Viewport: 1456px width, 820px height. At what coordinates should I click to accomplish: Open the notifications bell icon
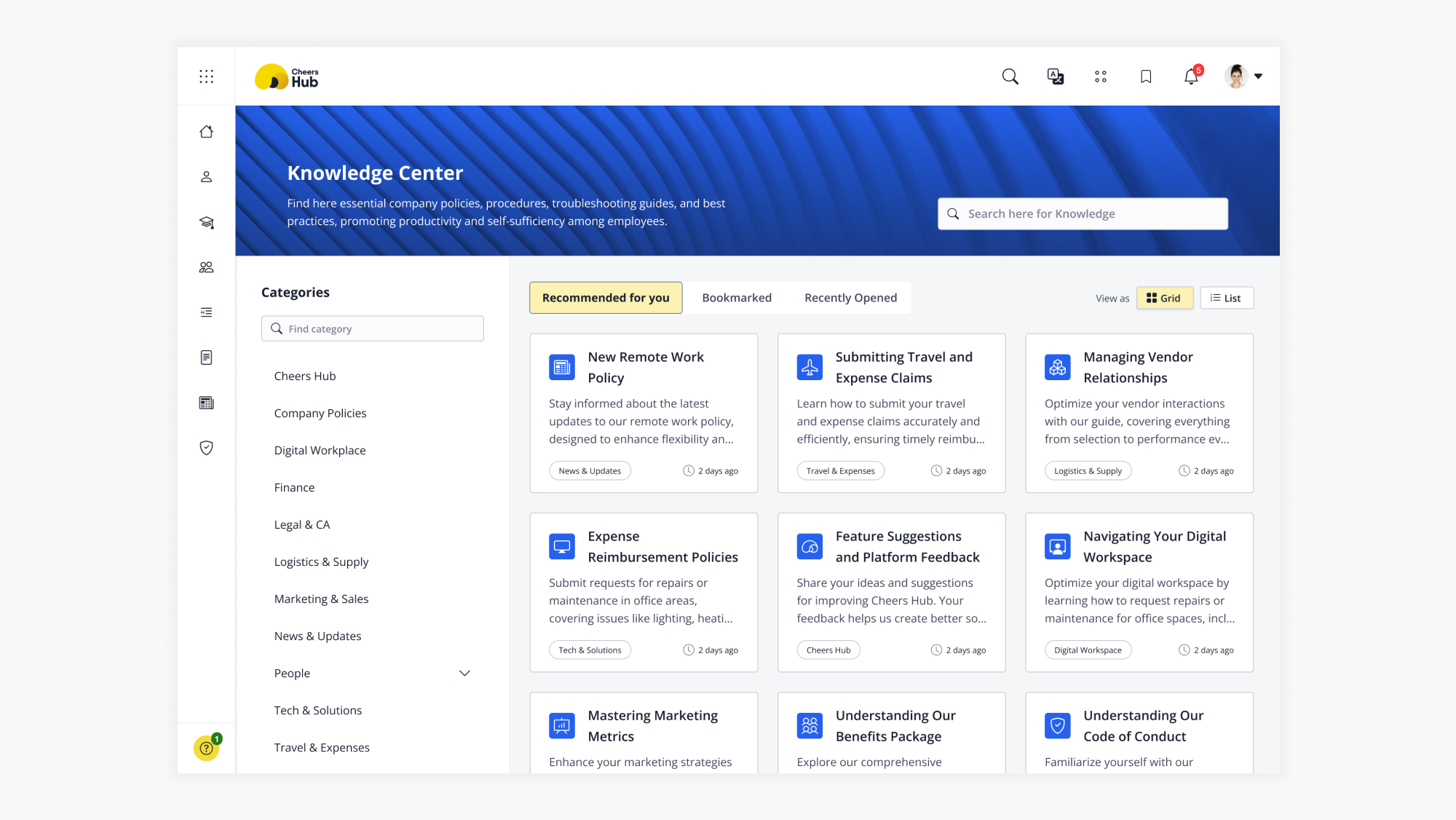(x=1191, y=76)
